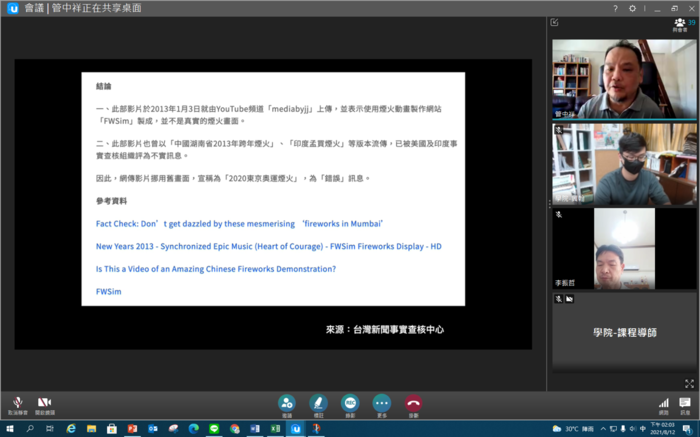
Task: Open the FWSim reference link
Action: coord(108,291)
